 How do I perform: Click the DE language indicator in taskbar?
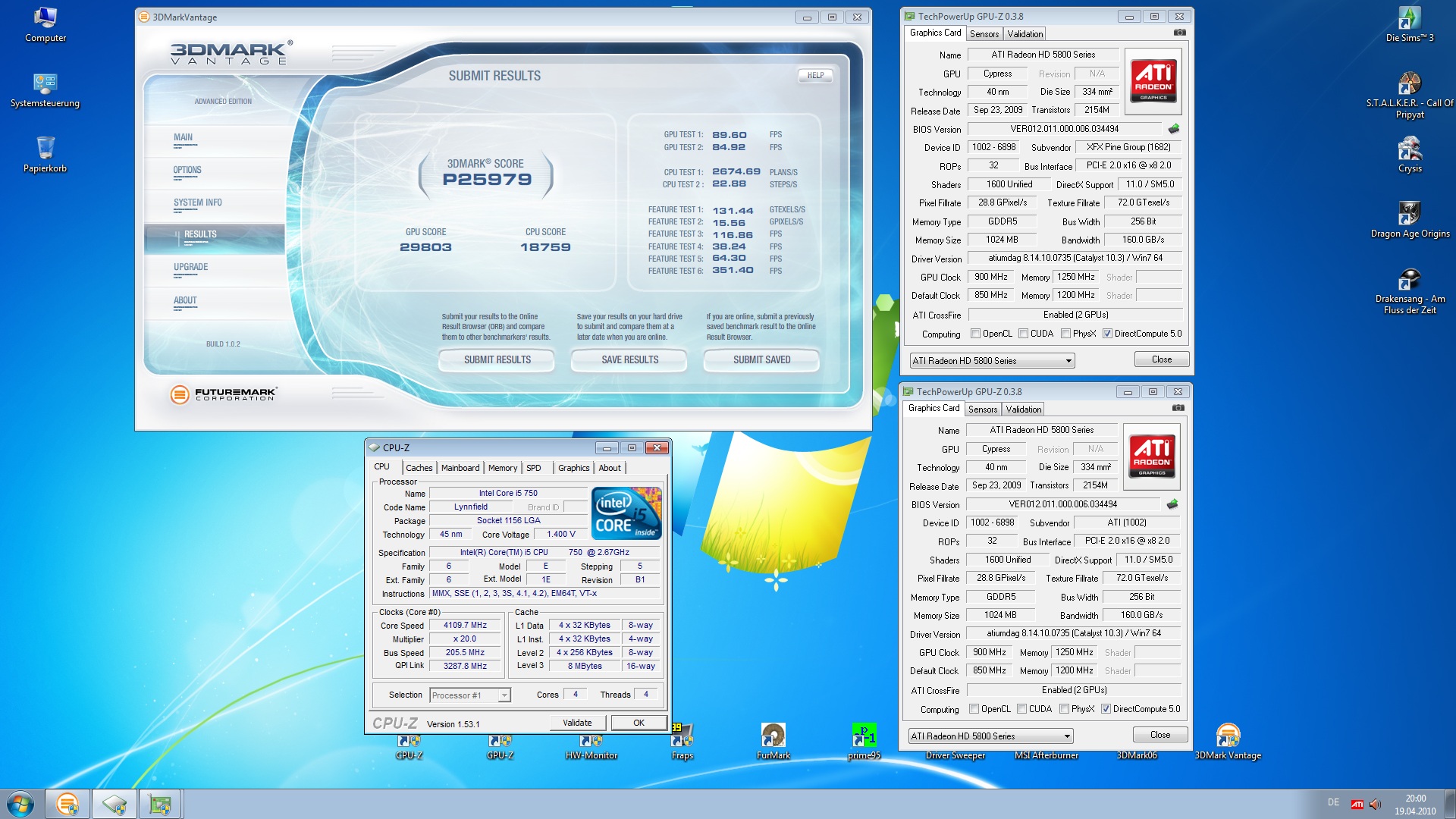coord(1333,802)
